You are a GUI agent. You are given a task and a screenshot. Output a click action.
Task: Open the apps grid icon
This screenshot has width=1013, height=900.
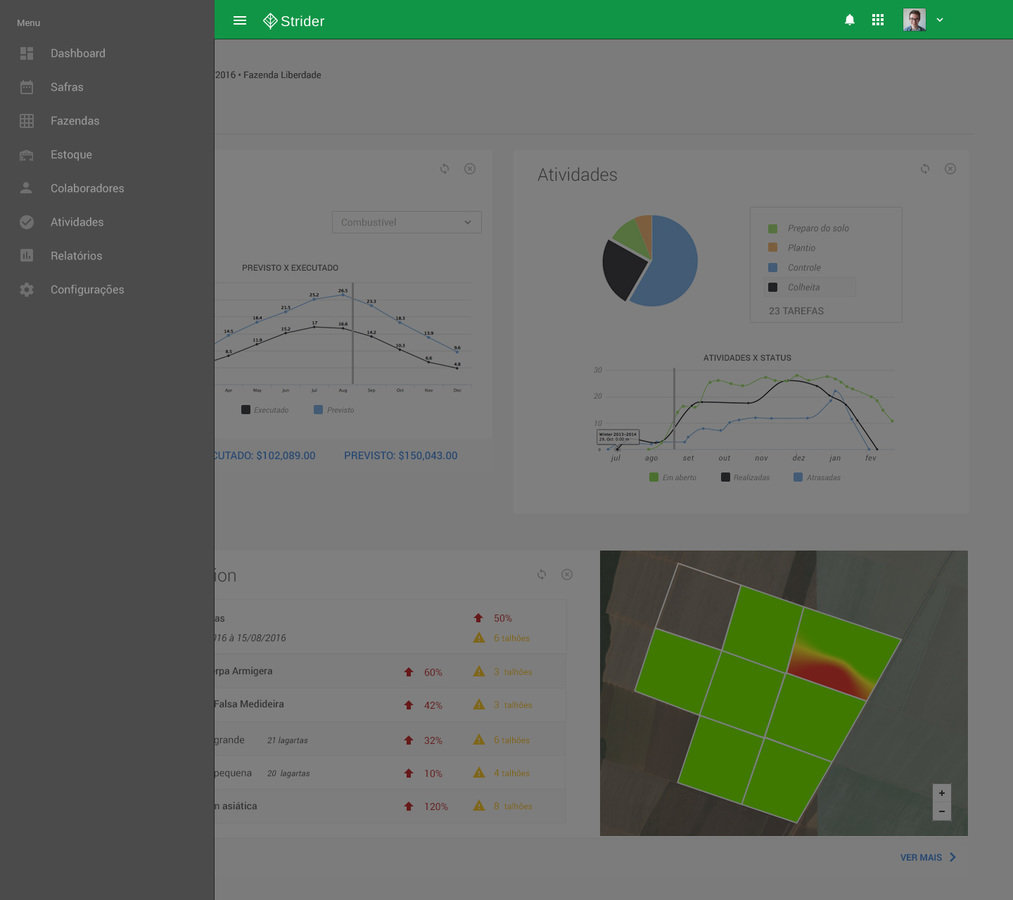pos(877,20)
